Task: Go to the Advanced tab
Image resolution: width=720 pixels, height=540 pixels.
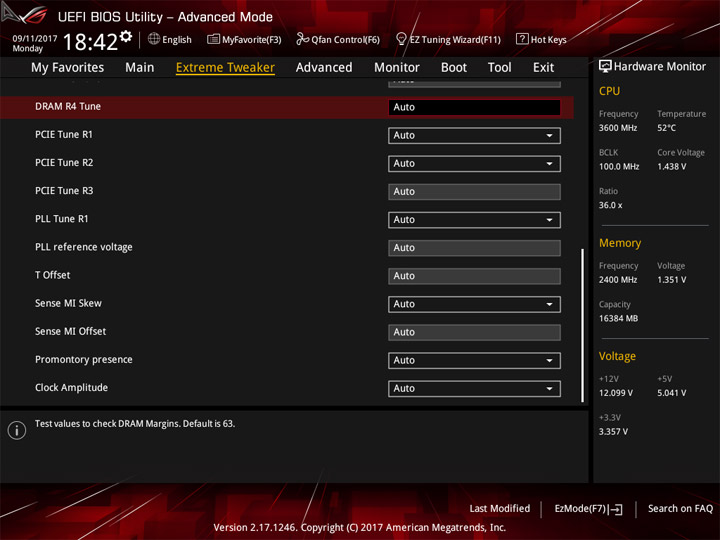Action: [x=324, y=68]
